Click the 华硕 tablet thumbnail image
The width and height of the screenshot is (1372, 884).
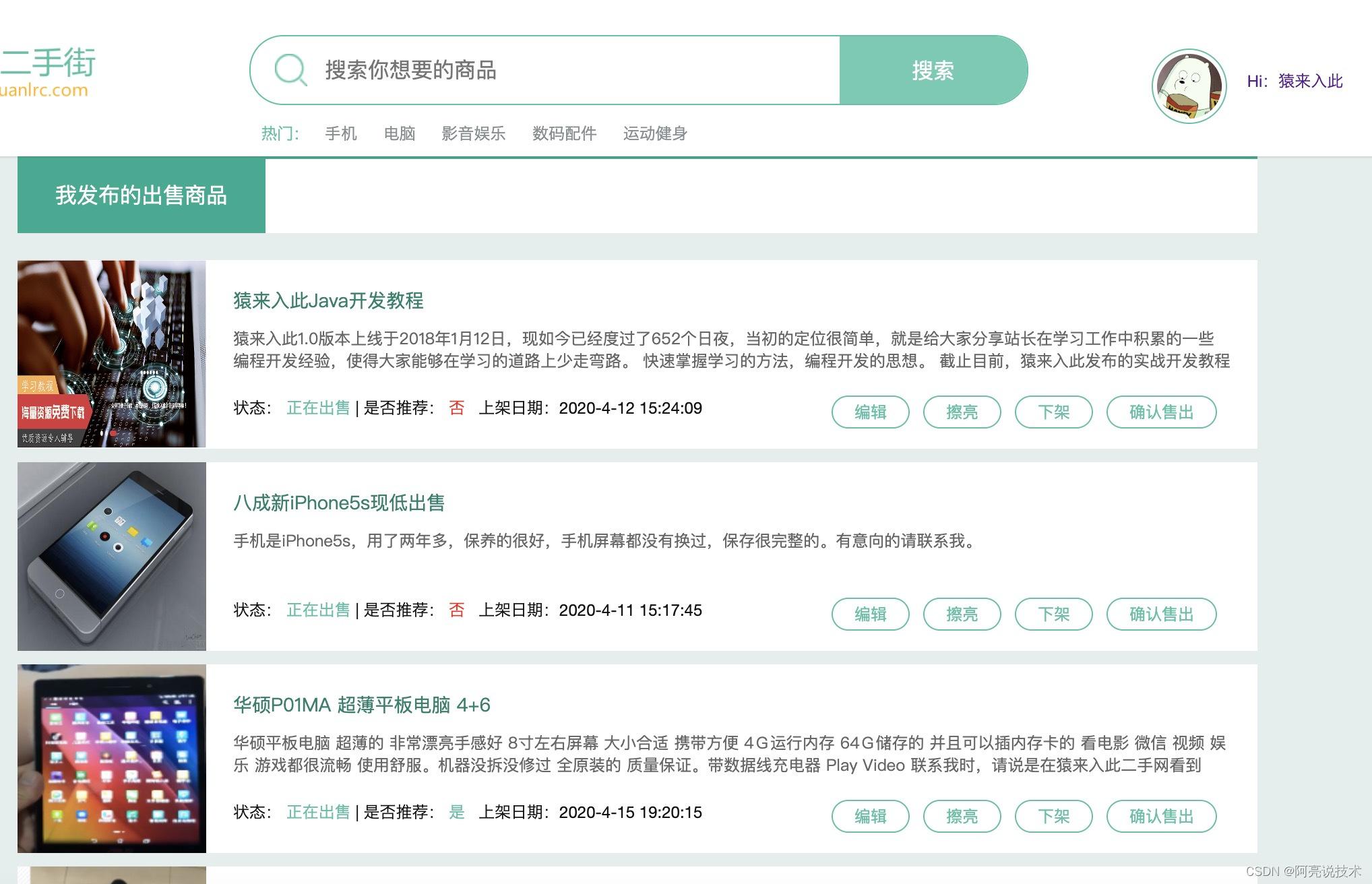pyautogui.click(x=112, y=758)
